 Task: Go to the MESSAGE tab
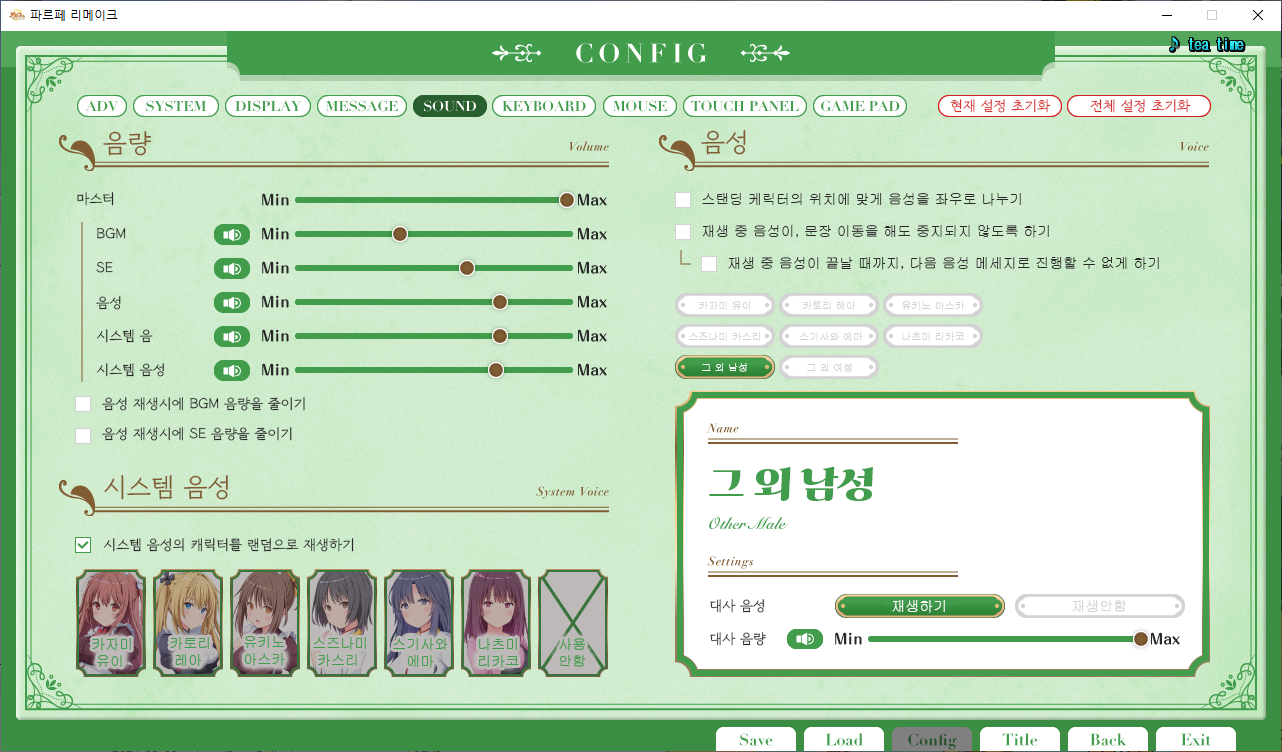(x=362, y=106)
